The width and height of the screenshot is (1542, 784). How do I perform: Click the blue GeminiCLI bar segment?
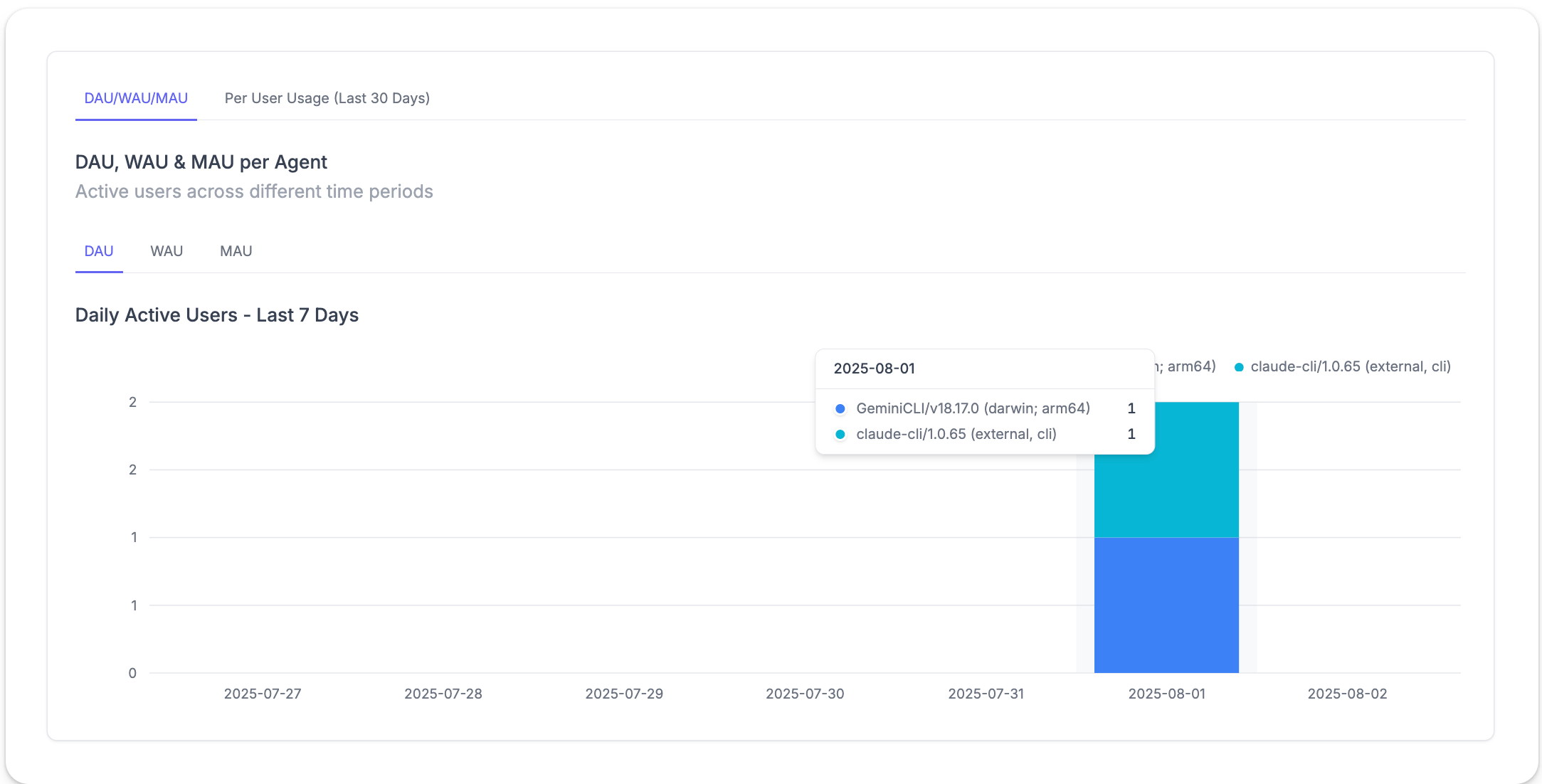(1166, 605)
